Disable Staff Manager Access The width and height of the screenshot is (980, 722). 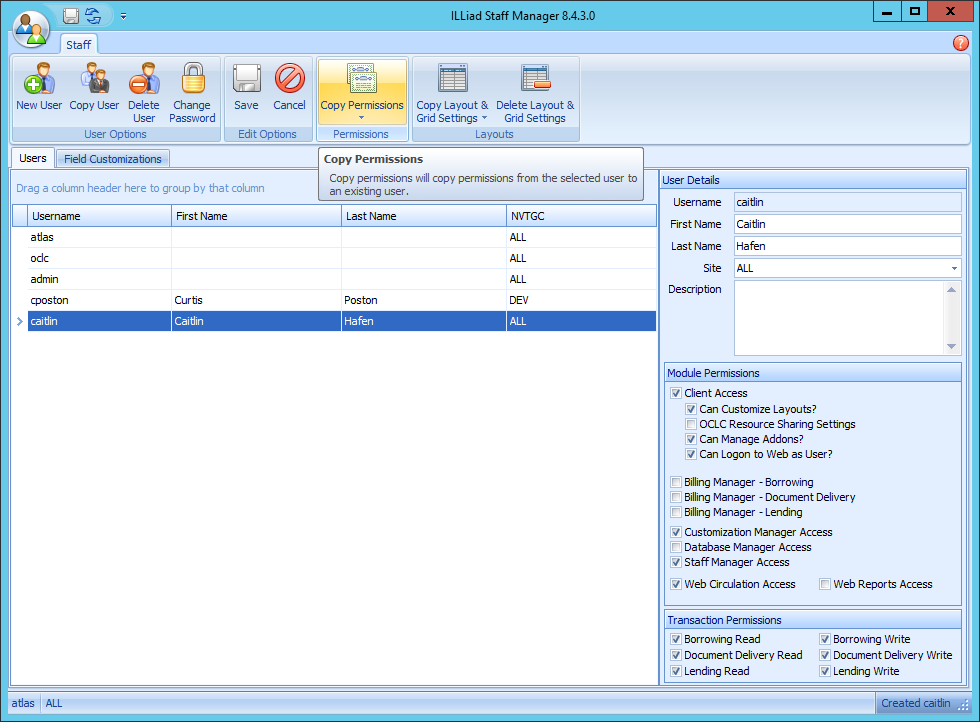tap(675, 562)
